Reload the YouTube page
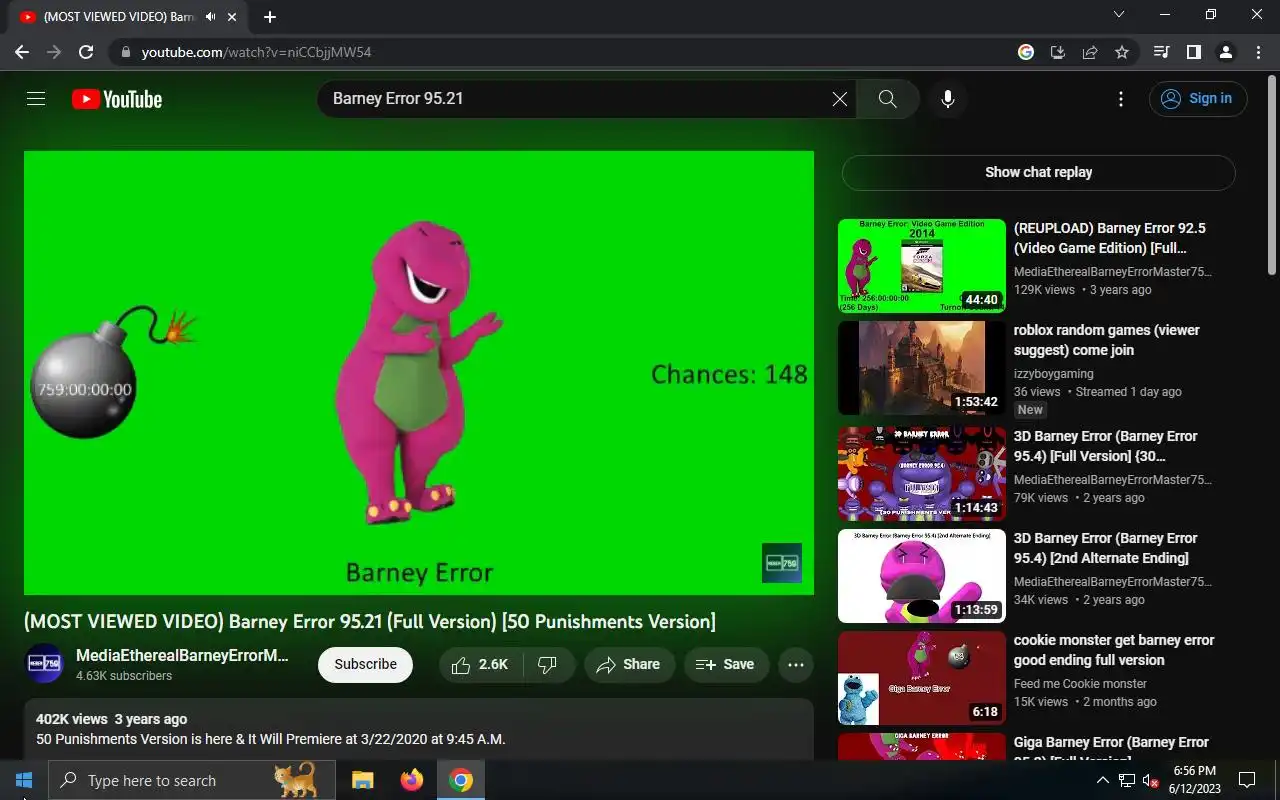The width and height of the screenshot is (1280, 800). pos(86,52)
